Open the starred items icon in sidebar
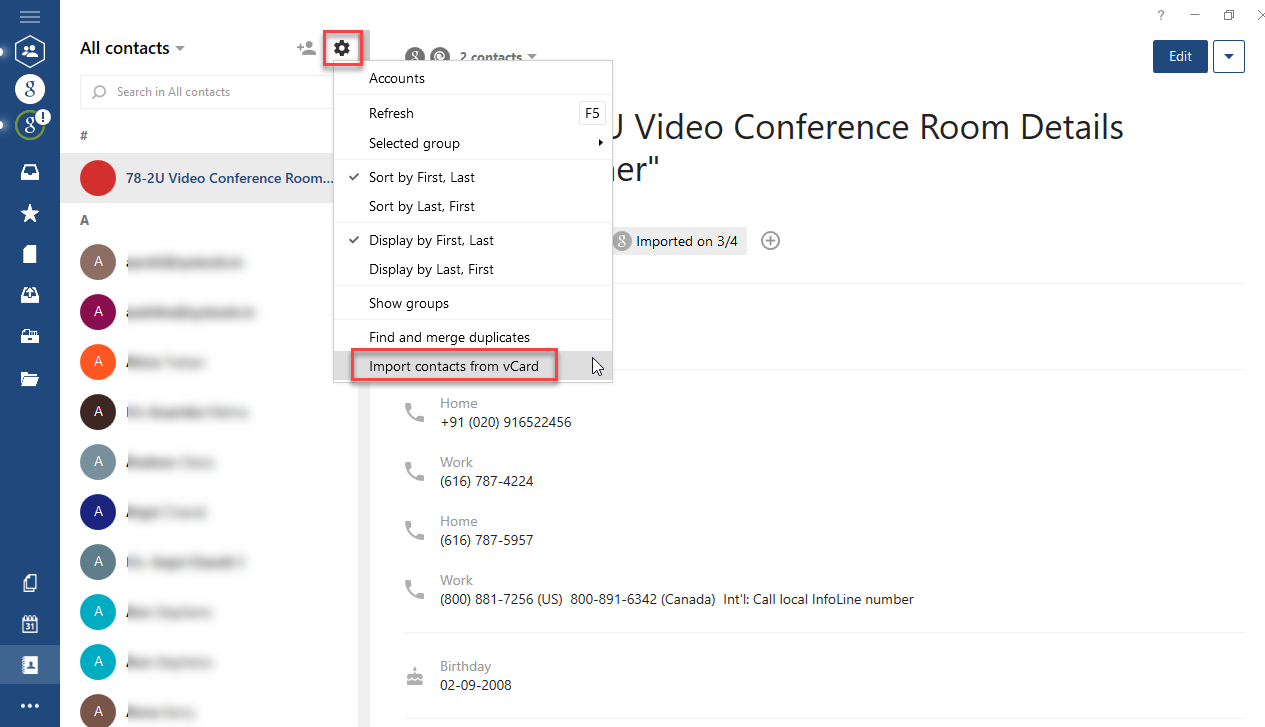 (30, 213)
